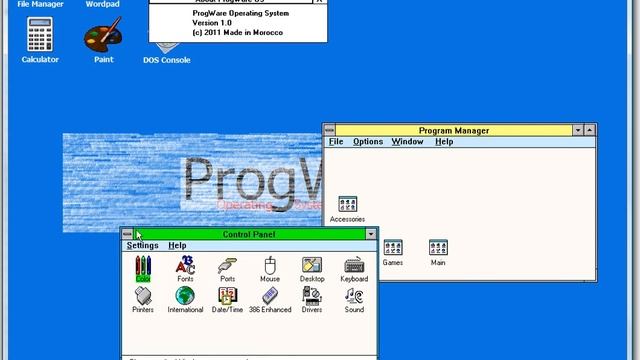Open Window menu in Program Manager
The image size is (640, 360).
tap(407, 142)
